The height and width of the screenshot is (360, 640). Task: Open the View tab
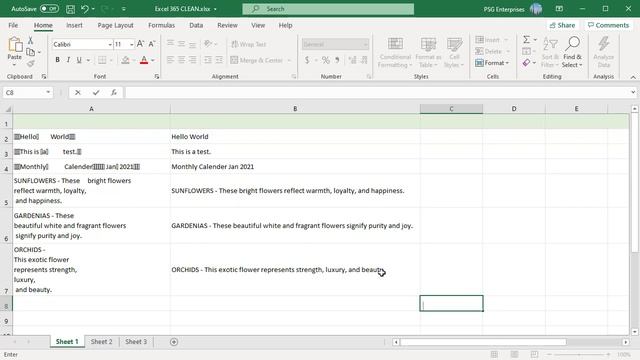pos(258,25)
